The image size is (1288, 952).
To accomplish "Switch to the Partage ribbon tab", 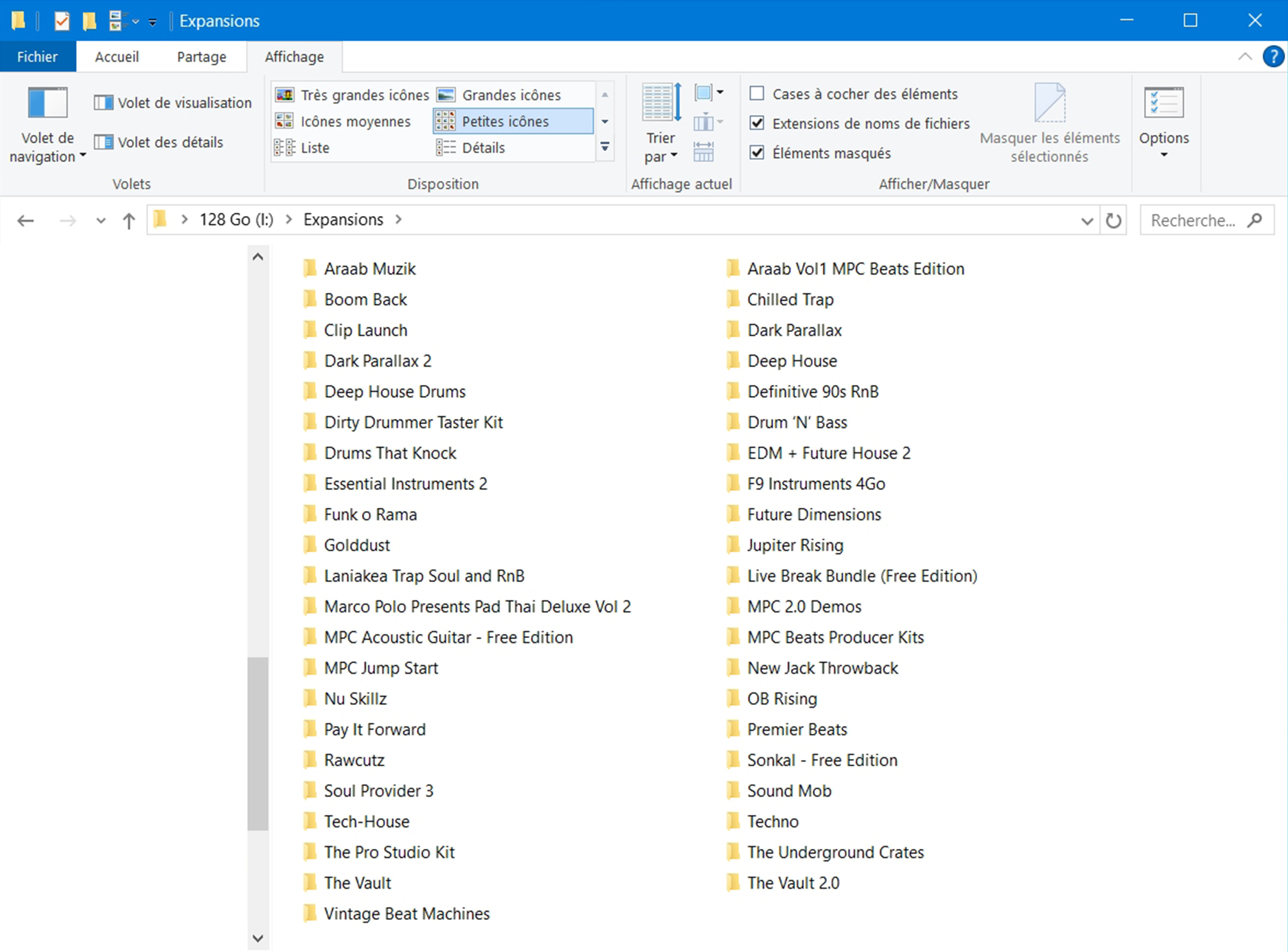I will click(201, 57).
